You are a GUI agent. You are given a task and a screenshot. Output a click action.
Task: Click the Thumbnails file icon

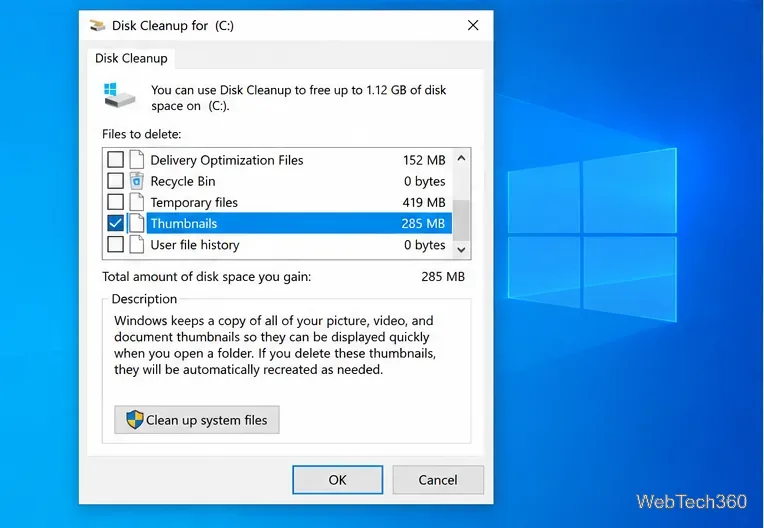(x=137, y=223)
